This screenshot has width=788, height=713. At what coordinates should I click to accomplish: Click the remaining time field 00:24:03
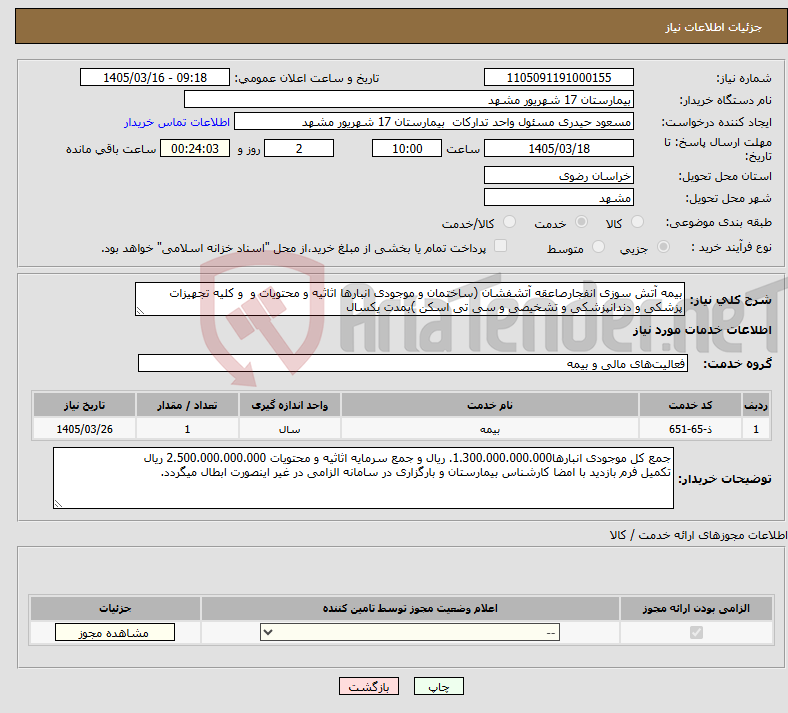[x=195, y=148]
